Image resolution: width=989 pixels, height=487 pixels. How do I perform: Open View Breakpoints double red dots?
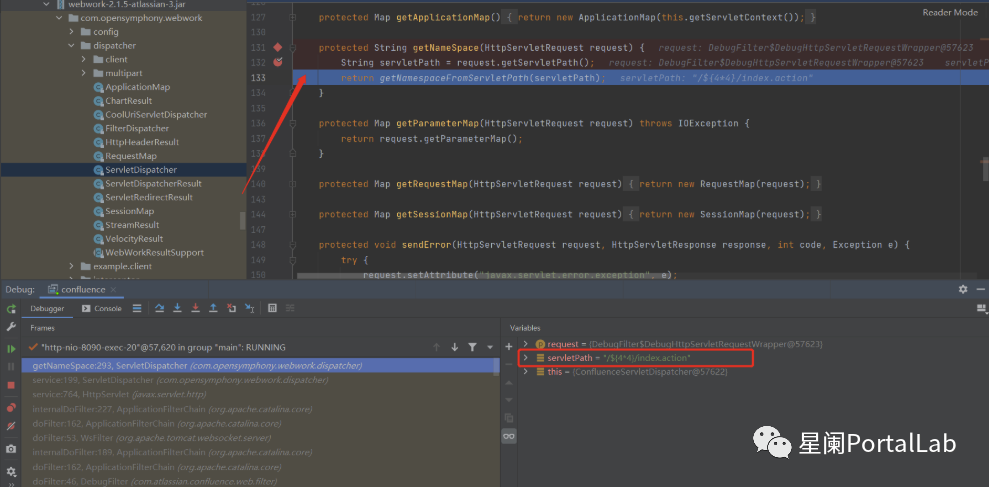11,408
